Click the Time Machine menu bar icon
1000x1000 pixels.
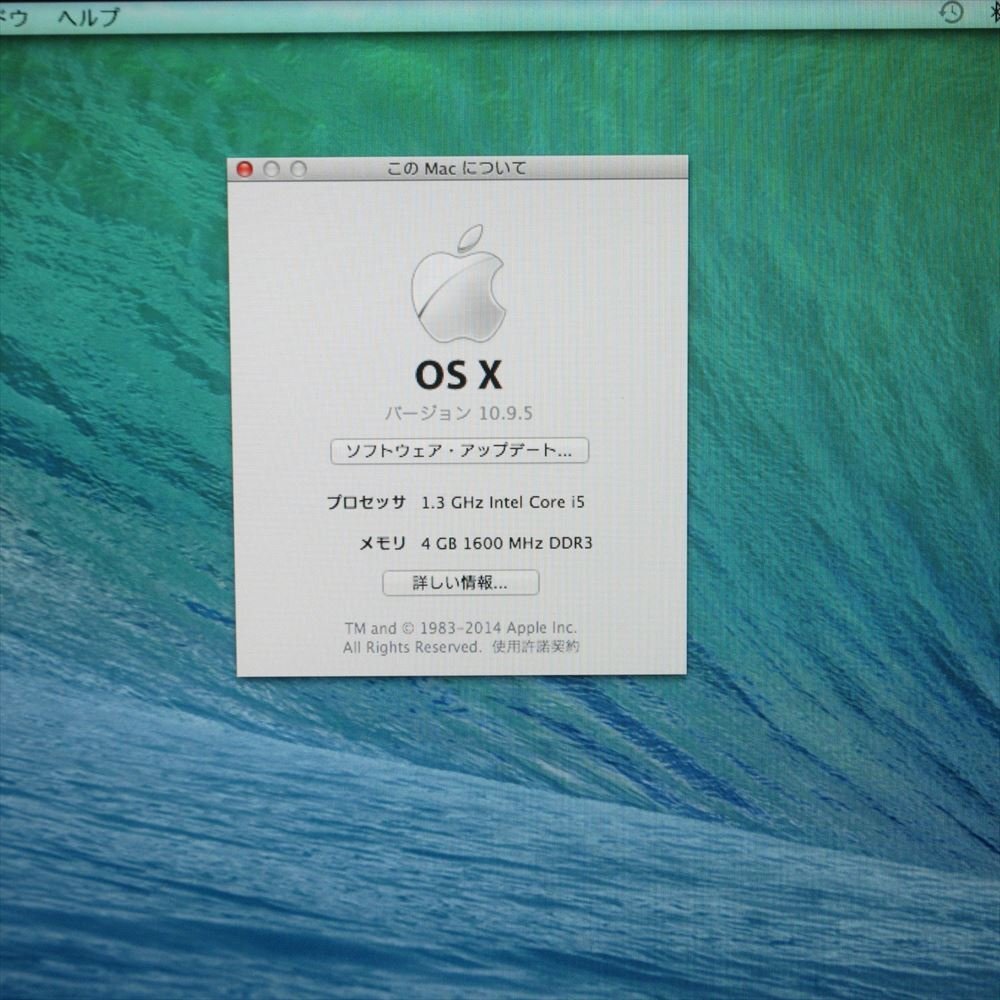tap(951, 12)
